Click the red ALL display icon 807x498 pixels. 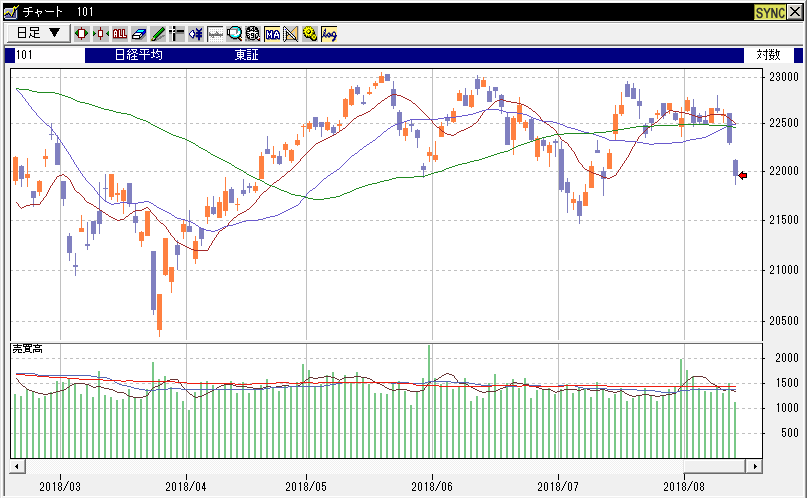pyautogui.click(x=120, y=33)
